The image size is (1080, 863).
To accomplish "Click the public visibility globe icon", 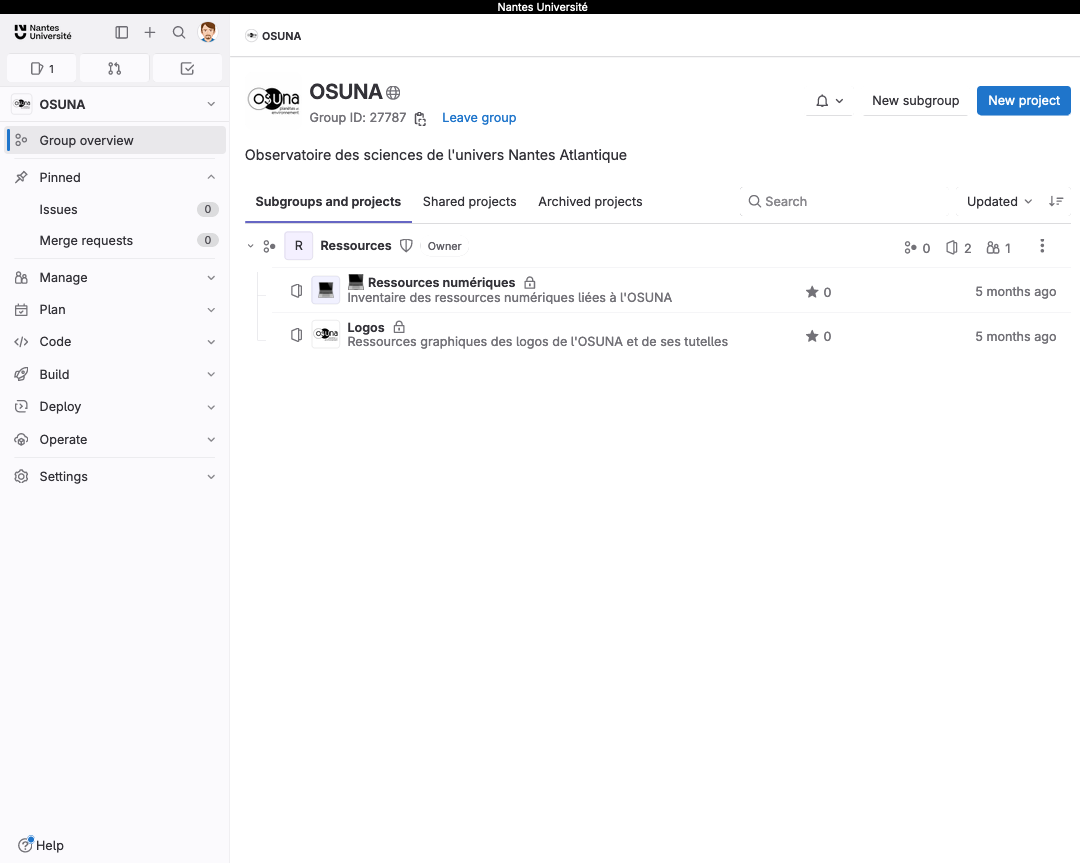I will [393, 92].
